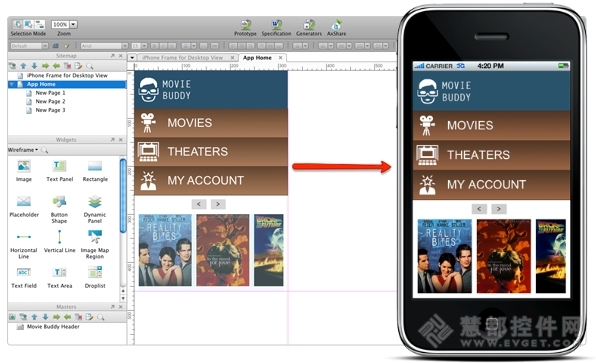Close the App Home tab
Screen dimensions: 596x363
281,58
